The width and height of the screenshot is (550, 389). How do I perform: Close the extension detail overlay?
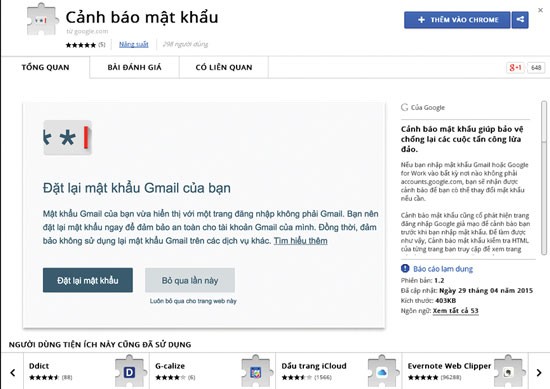coord(541,10)
